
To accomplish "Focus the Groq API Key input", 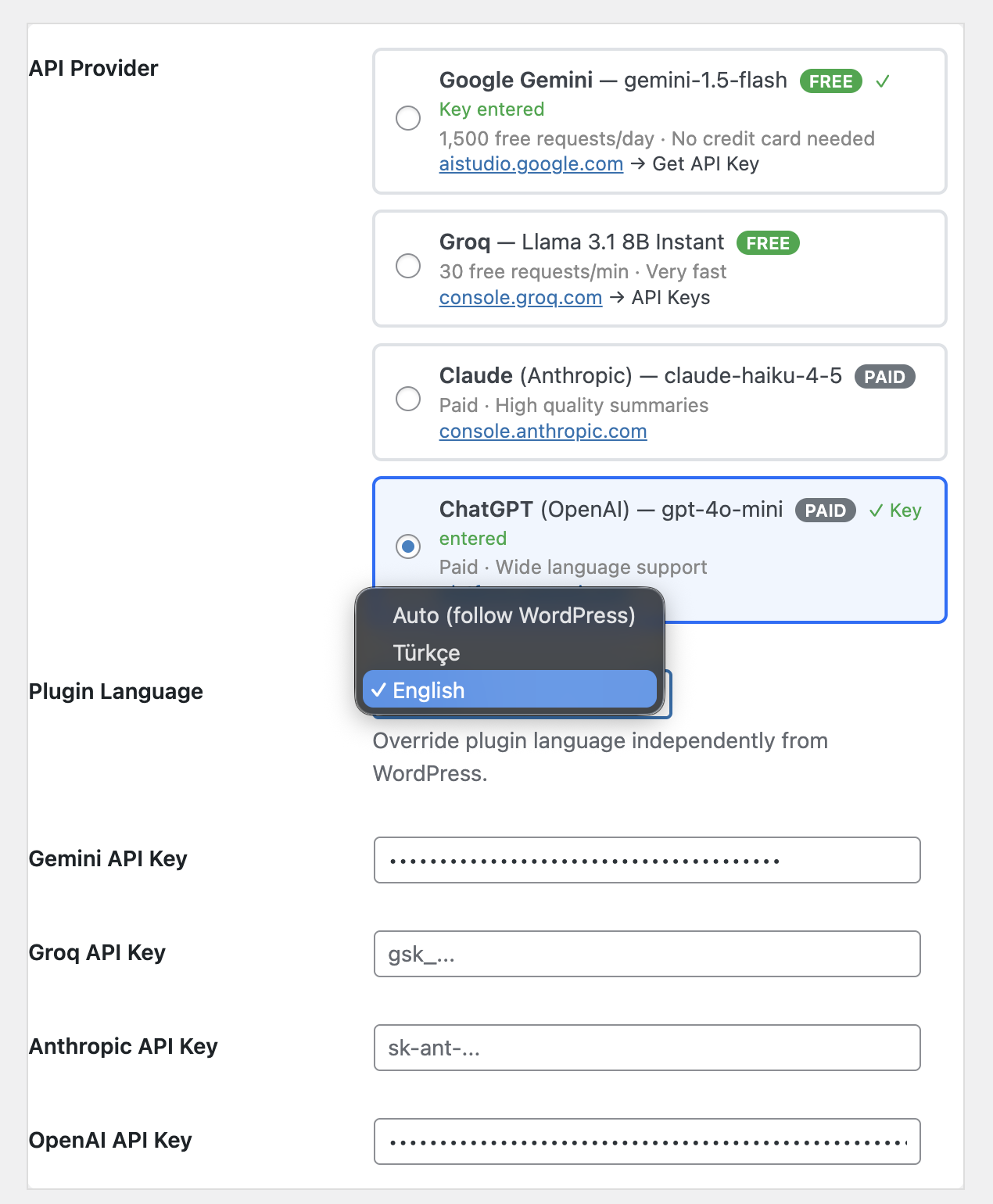I will tap(647, 954).
